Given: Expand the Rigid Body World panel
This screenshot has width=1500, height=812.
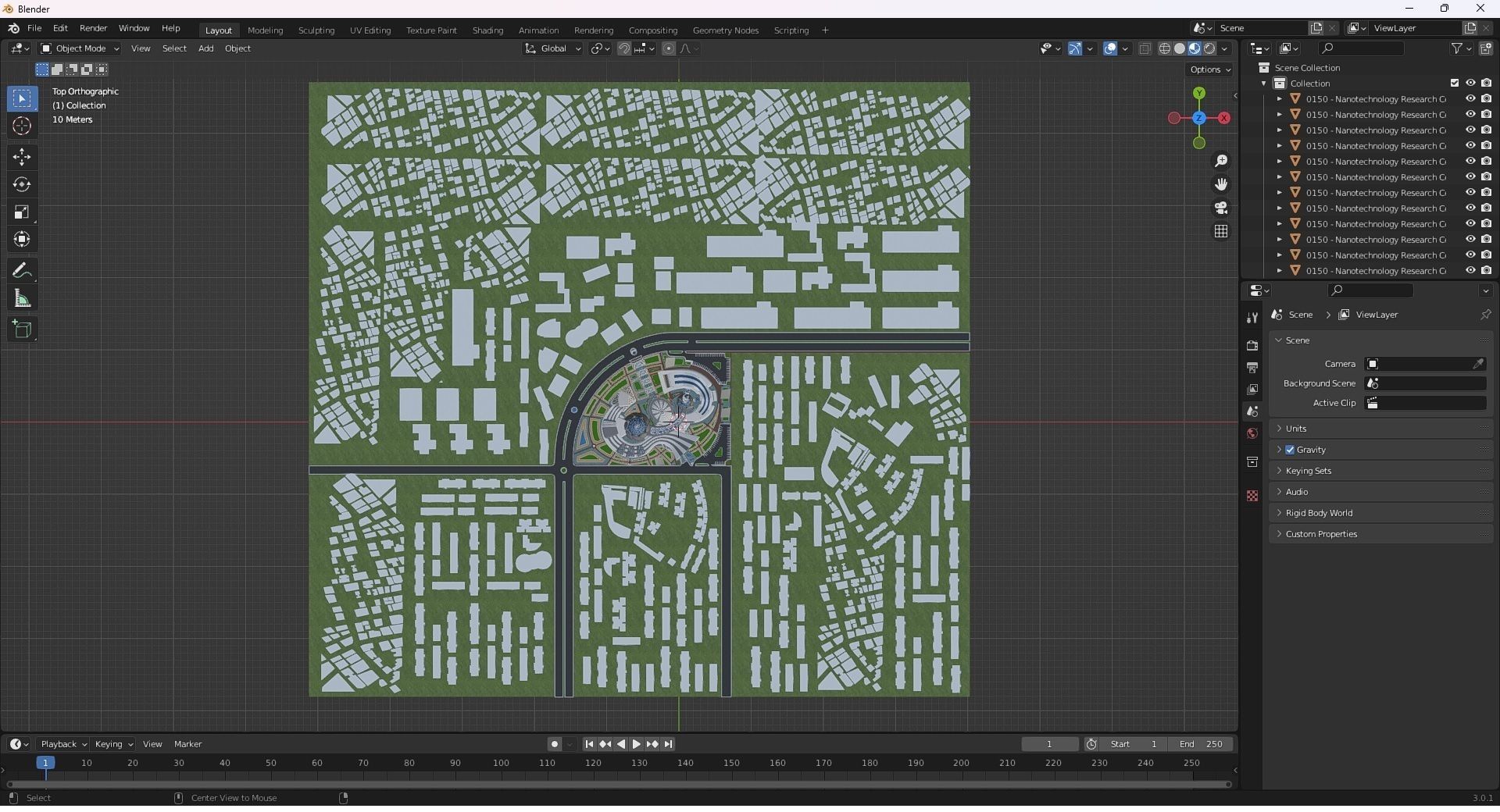Looking at the screenshot, I should pos(1319,513).
